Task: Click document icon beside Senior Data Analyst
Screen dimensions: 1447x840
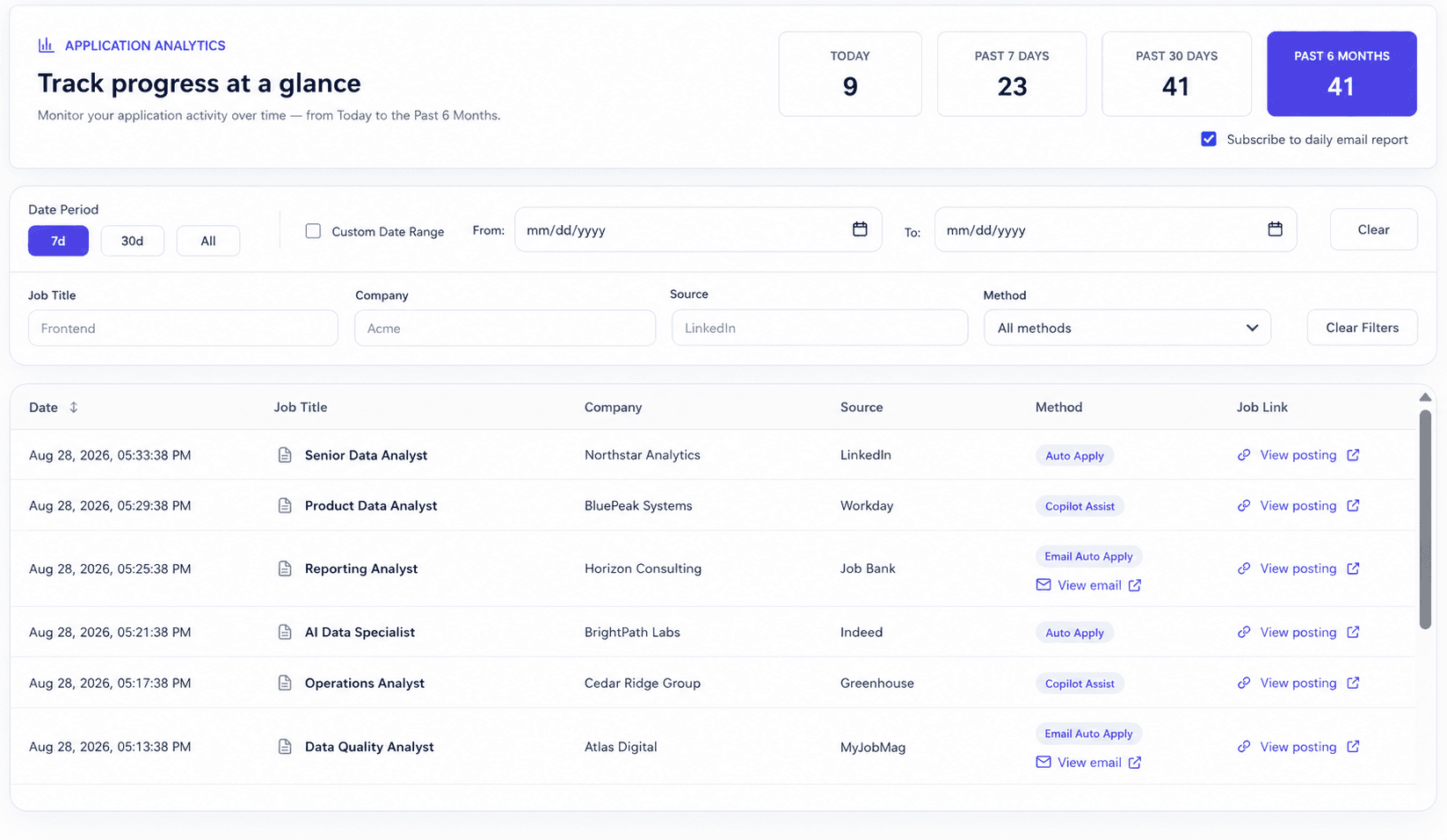Action: tap(285, 455)
